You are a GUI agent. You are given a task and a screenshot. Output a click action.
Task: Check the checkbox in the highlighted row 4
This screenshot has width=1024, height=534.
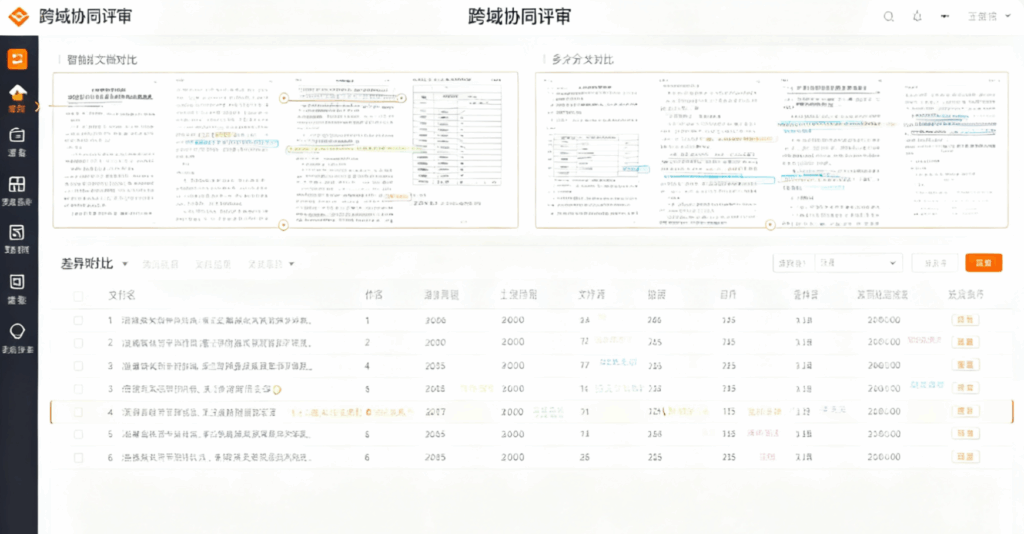pos(78,412)
